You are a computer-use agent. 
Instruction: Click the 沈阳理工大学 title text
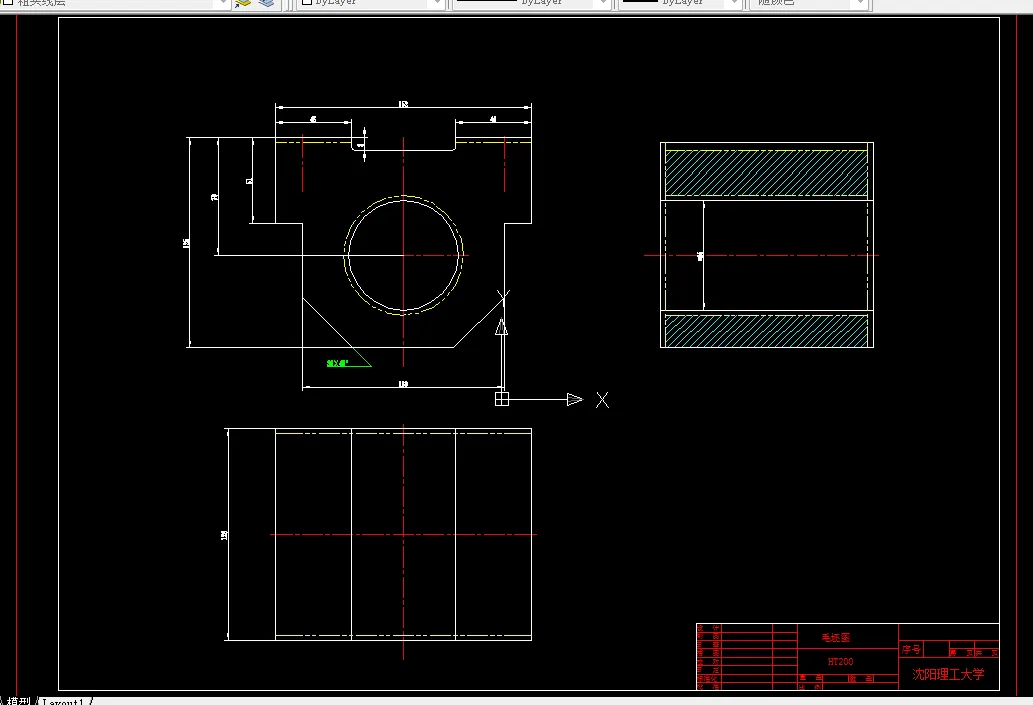click(x=948, y=674)
